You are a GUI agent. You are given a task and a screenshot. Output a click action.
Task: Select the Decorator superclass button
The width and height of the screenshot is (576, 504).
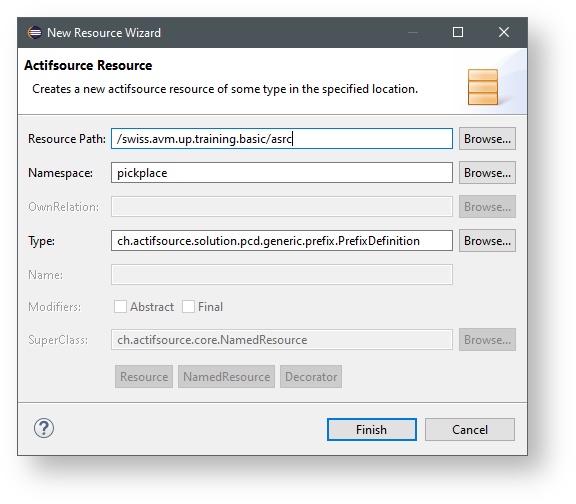[311, 377]
